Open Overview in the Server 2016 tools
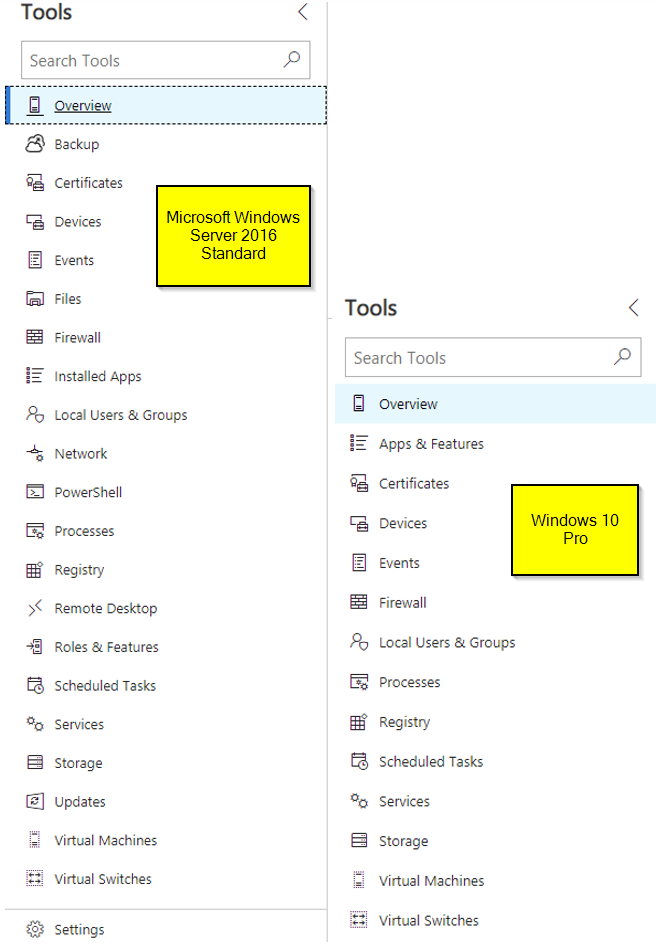Image resolution: width=656 pixels, height=946 pixels. click(83, 106)
